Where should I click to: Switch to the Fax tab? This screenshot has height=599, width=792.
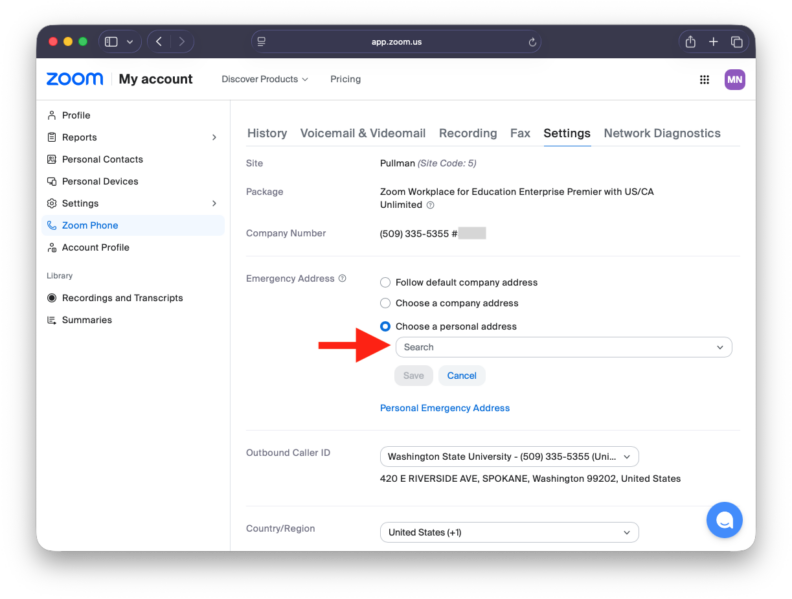[520, 133]
